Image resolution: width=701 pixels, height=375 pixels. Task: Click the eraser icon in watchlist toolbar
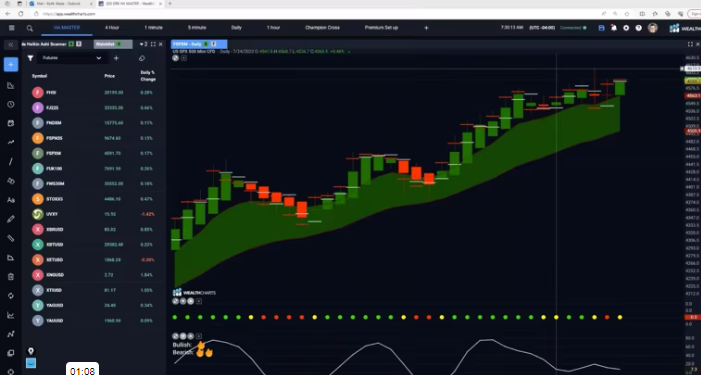pos(142,58)
